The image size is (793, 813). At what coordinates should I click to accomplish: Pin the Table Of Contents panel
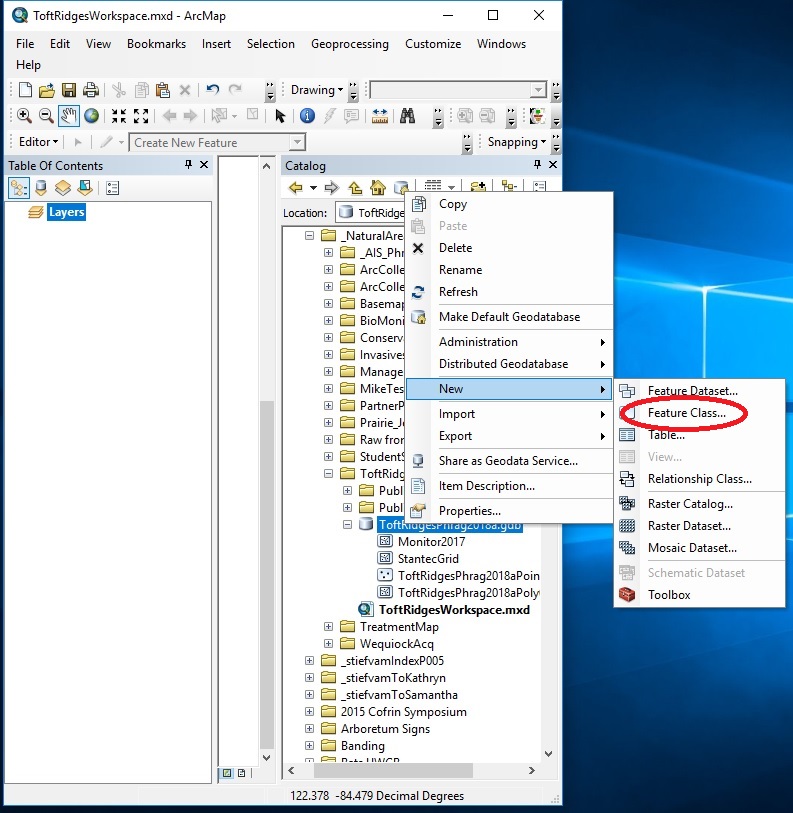click(x=188, y=165)
